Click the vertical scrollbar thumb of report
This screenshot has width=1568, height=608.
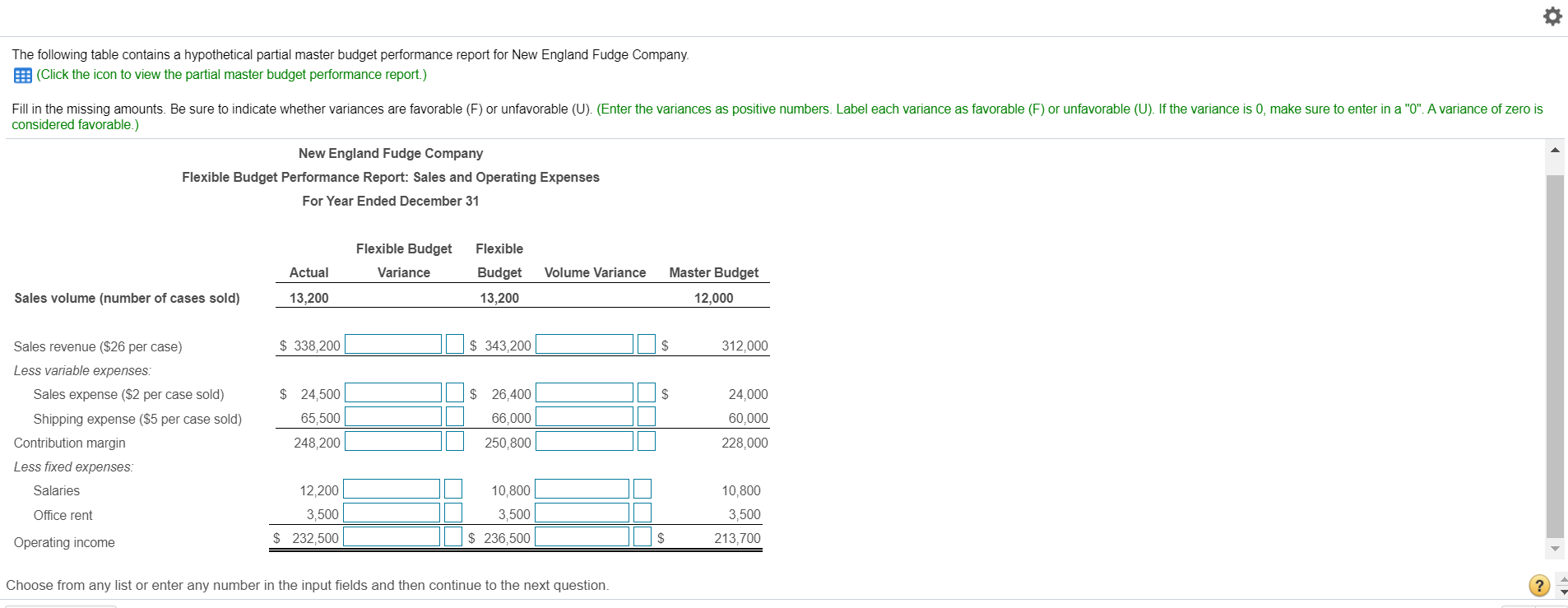[1555, 355]
